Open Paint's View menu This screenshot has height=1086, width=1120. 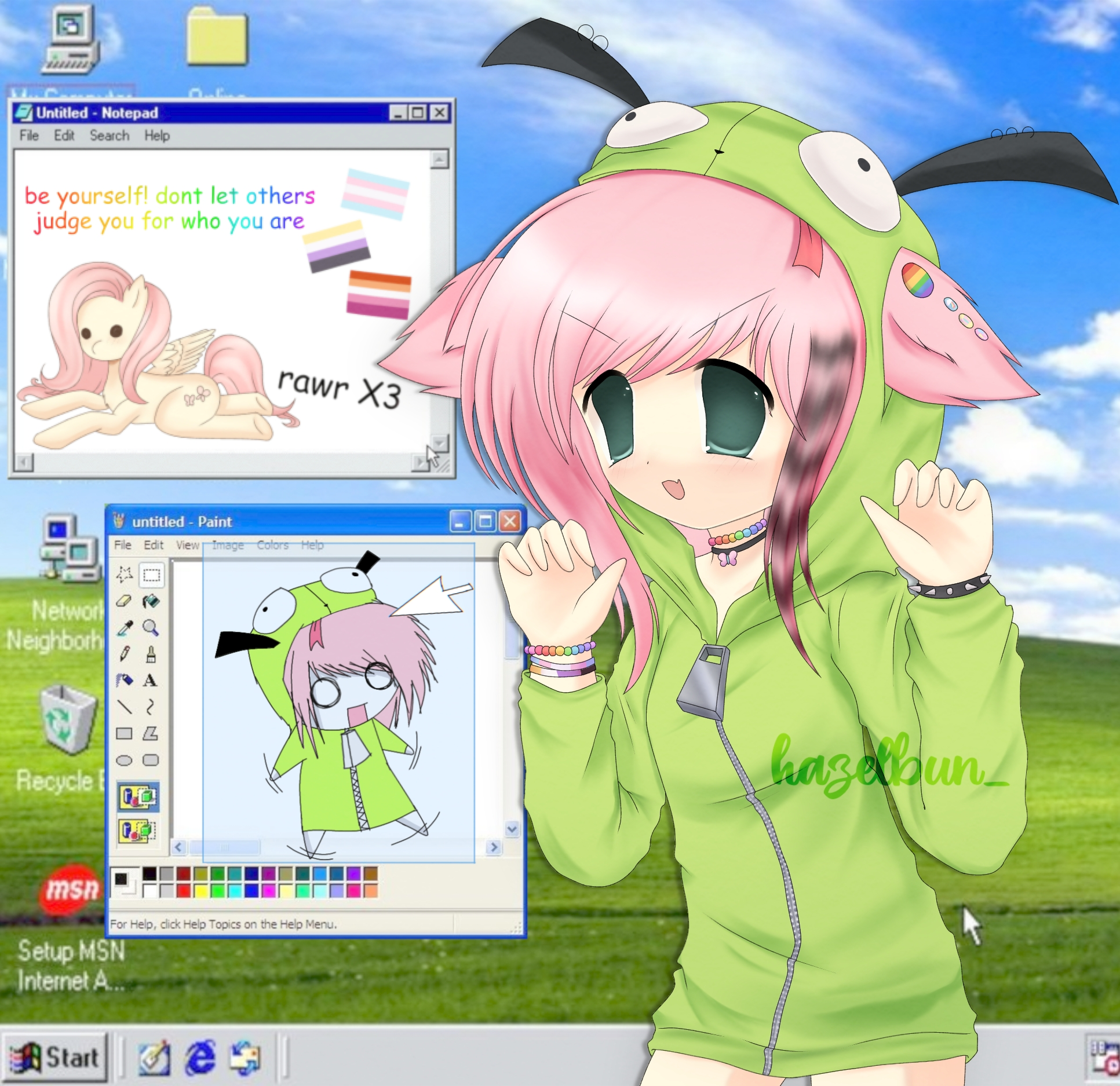coord(187,545)
